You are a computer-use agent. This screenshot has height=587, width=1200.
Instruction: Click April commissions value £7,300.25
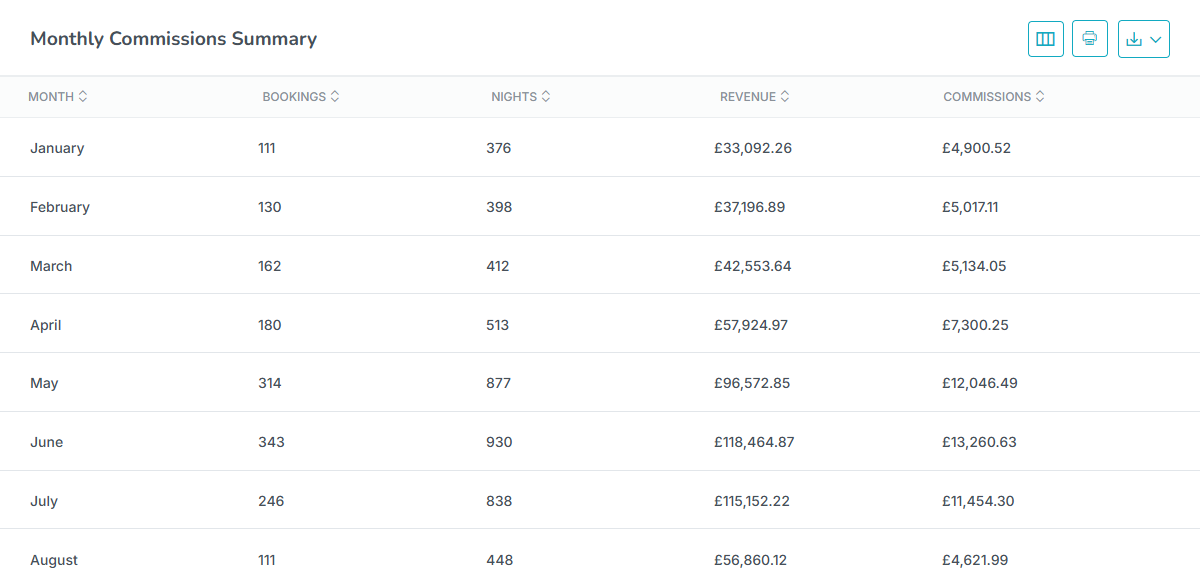point(976,325)
